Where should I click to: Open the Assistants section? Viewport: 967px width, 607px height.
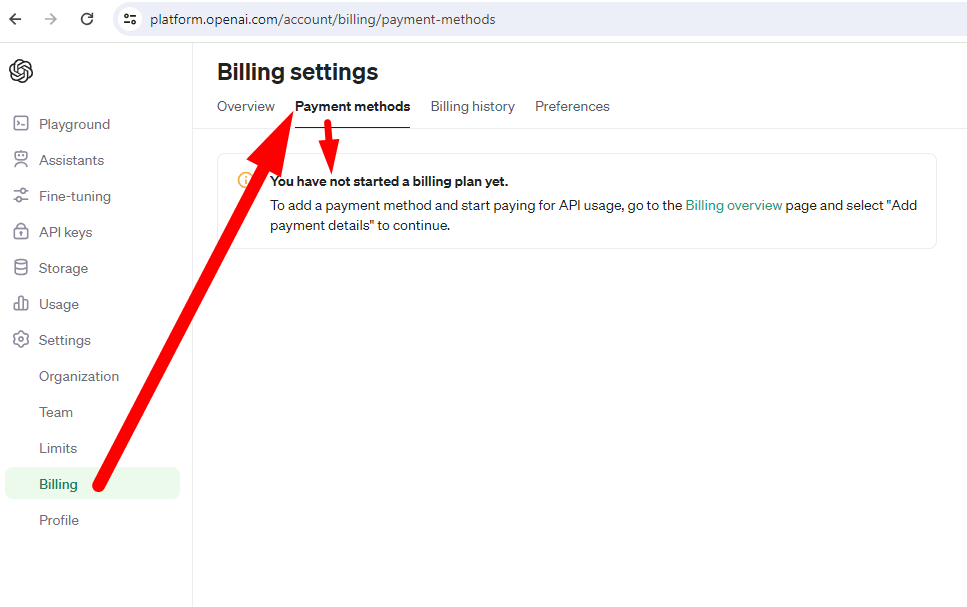coord(72,160)
